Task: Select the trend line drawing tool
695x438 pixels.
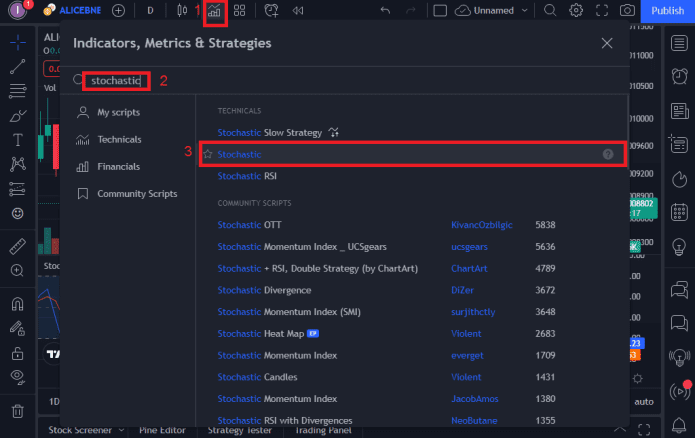Action: point(18,66)
